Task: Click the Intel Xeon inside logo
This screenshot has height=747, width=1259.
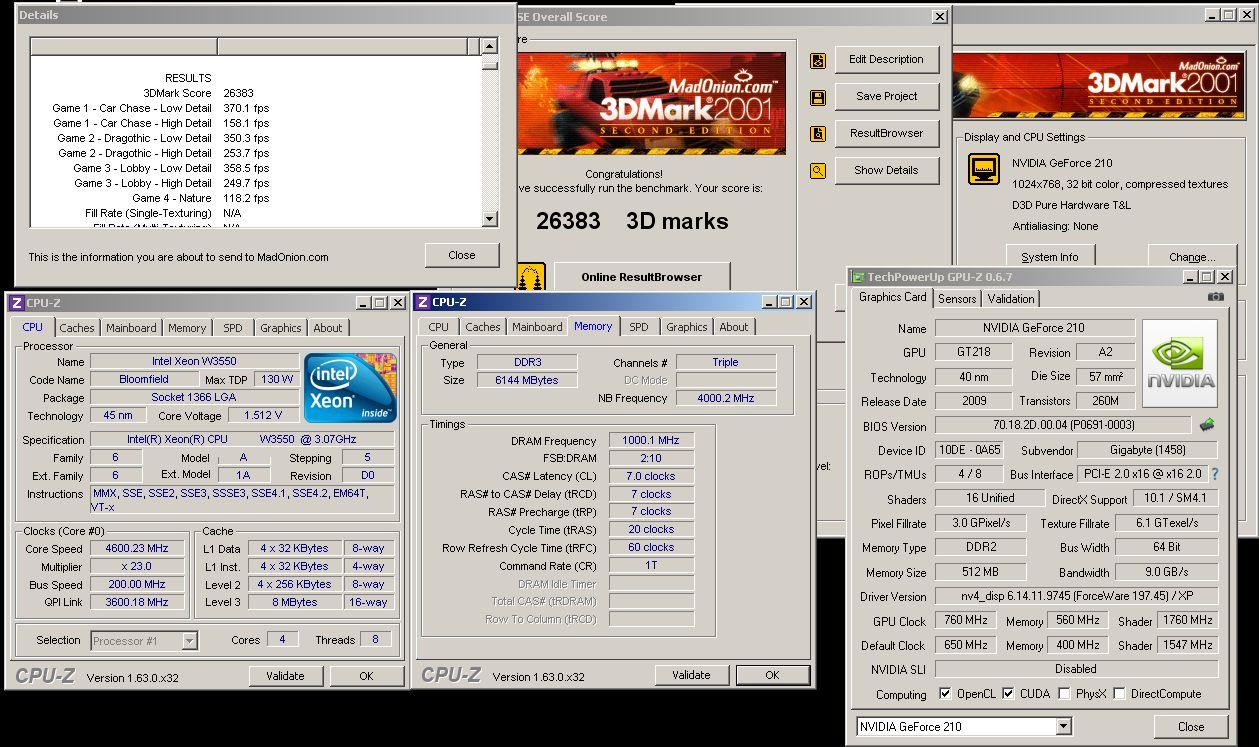Action: (350, 387)
